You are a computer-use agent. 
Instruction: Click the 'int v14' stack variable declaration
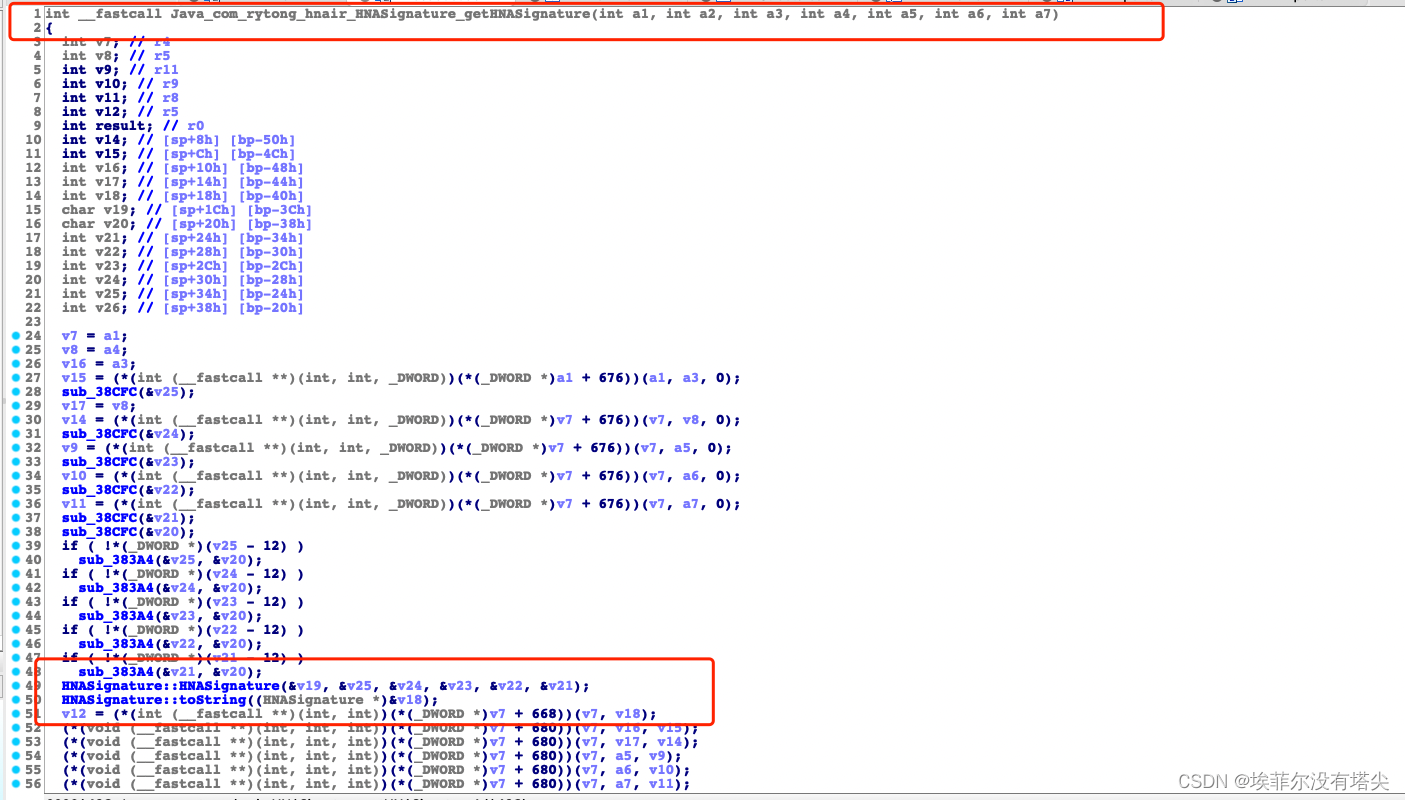[x=178, y=140]
